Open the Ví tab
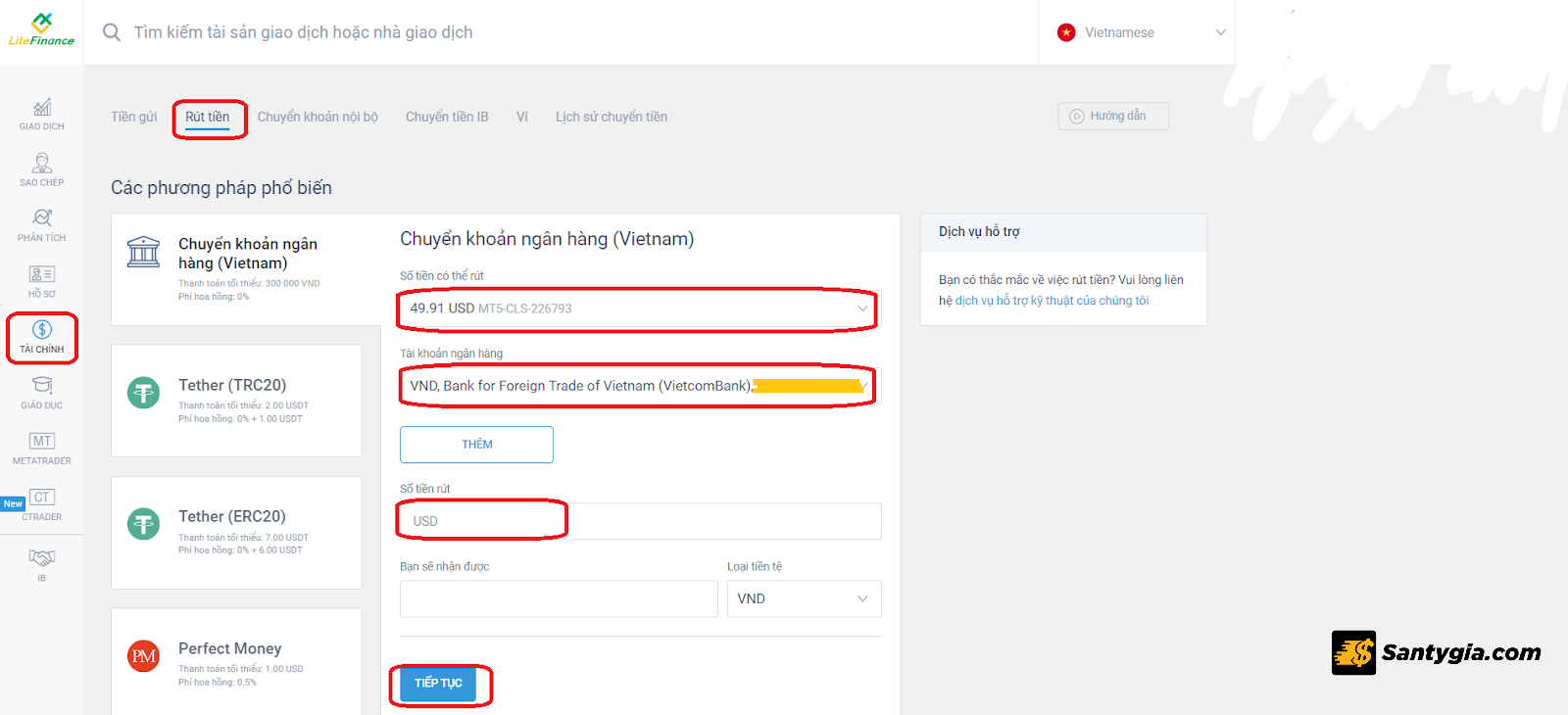Image resolution: width=1568 pixels, height=715 pixels. tap(522, 117)
